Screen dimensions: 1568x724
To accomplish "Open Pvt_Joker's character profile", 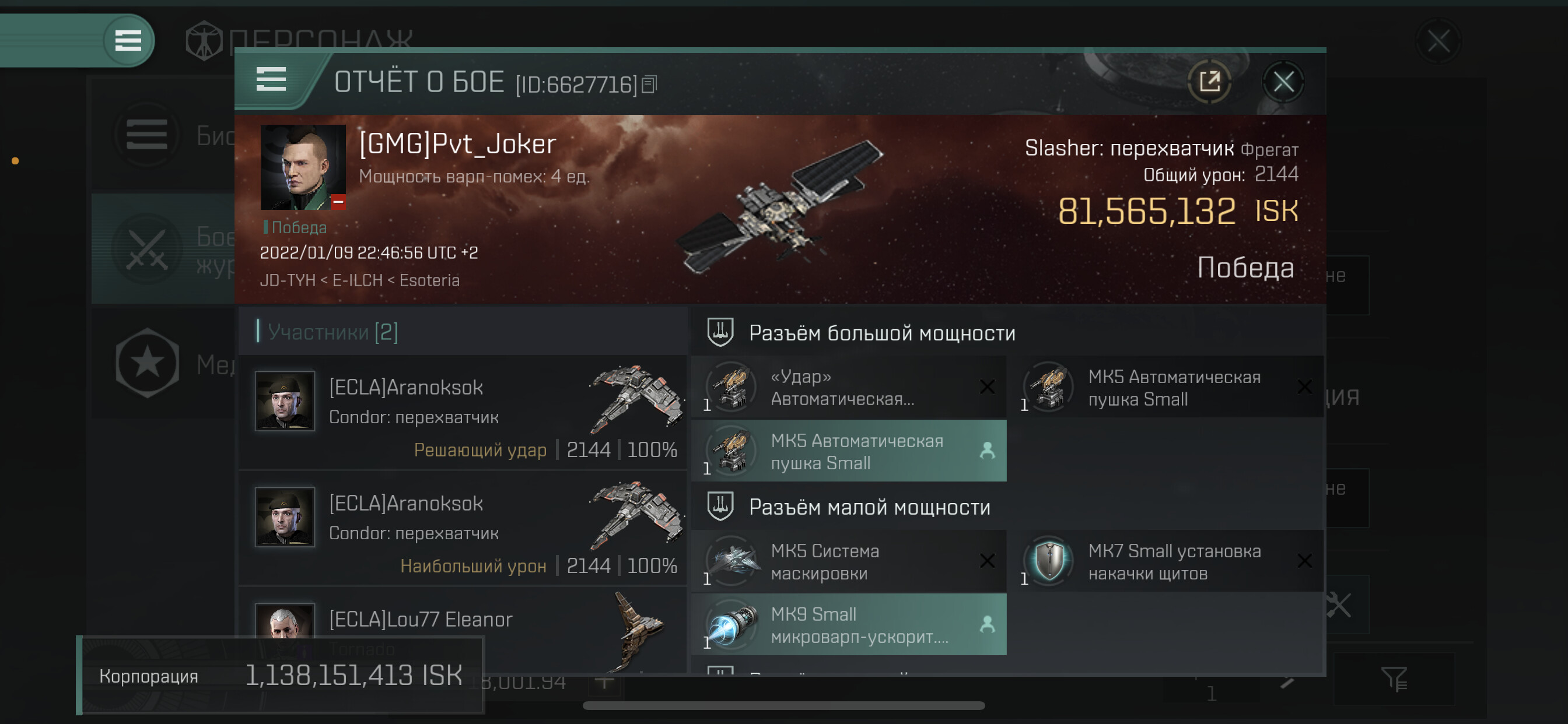I will coord(303,167).
